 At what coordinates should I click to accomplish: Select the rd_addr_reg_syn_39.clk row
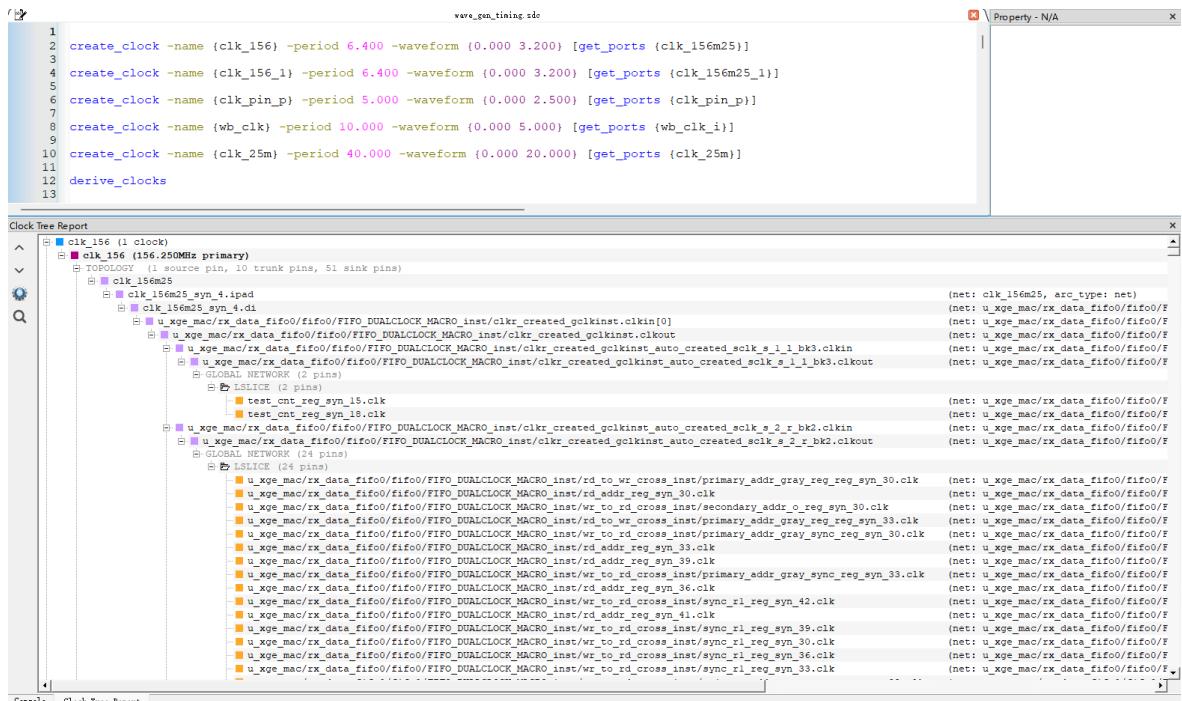pyautogui.click(x=481, y=561)
